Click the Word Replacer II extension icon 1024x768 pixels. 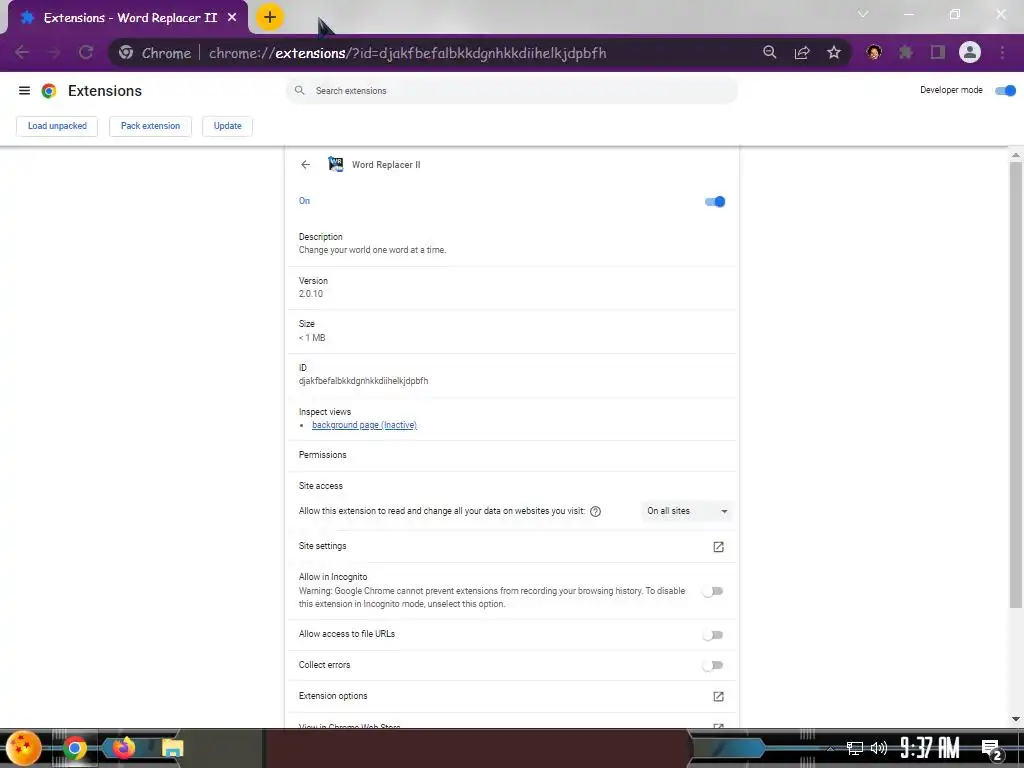pos(336,164)
